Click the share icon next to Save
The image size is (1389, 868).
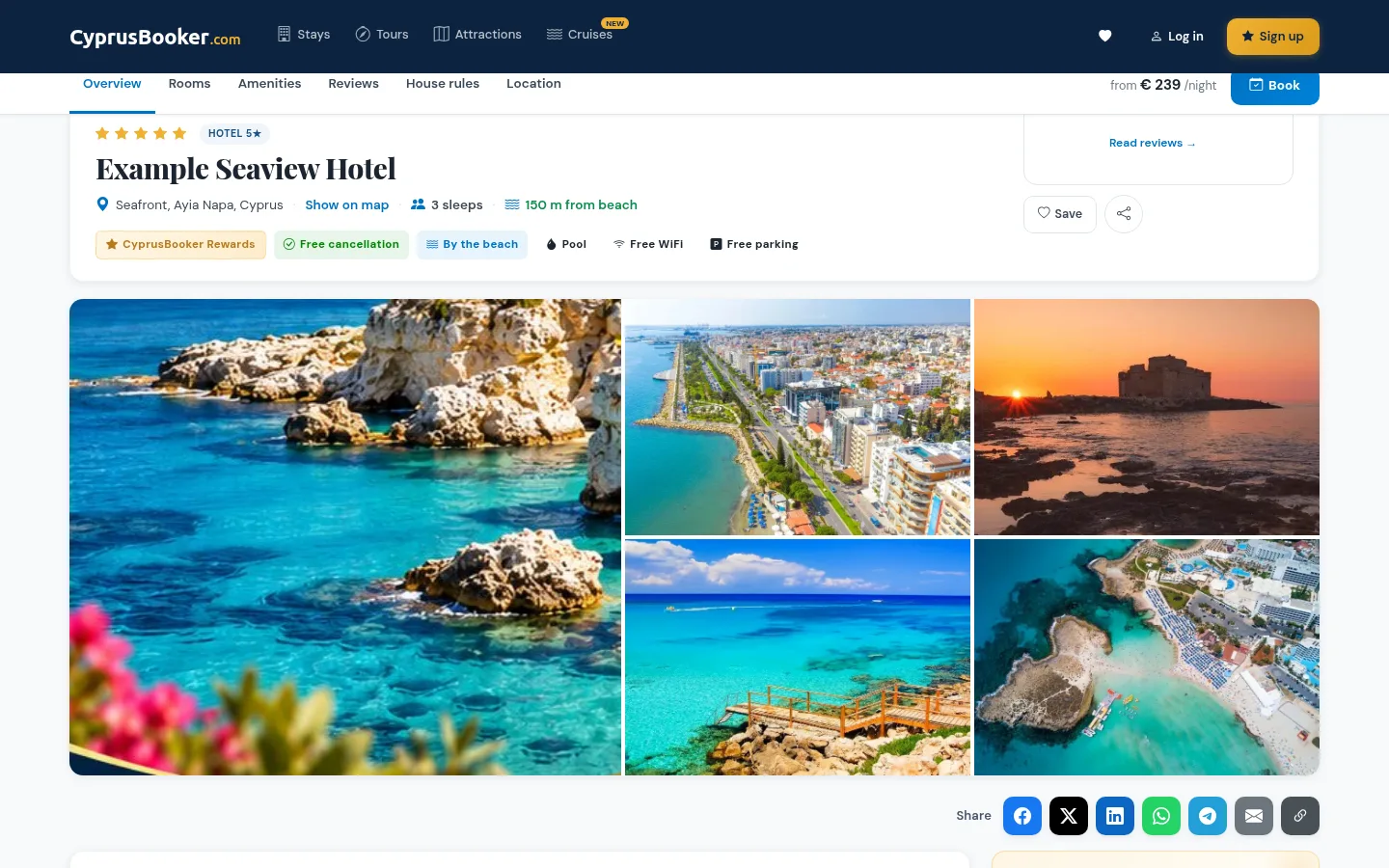(1124, 214)
